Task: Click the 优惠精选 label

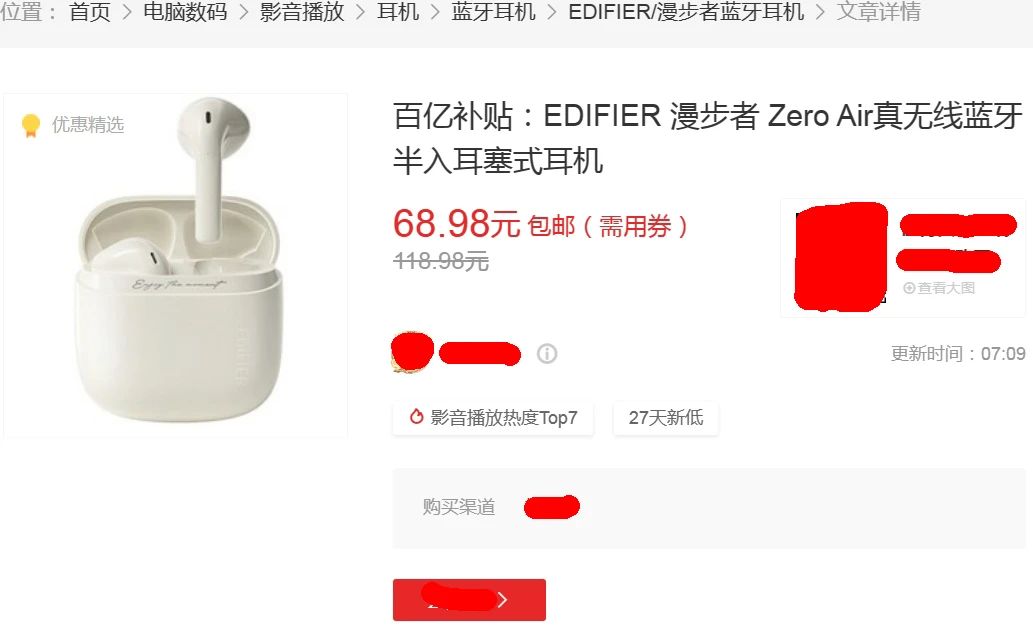Action: (88, 125)
